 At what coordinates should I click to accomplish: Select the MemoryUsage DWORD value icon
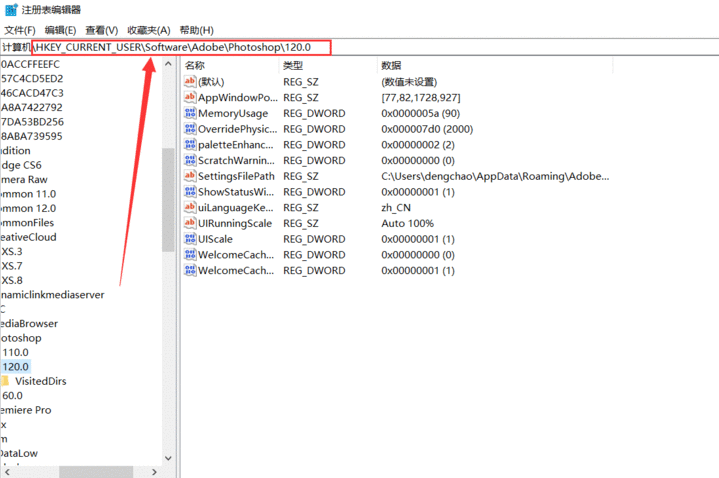click(190, 114)
